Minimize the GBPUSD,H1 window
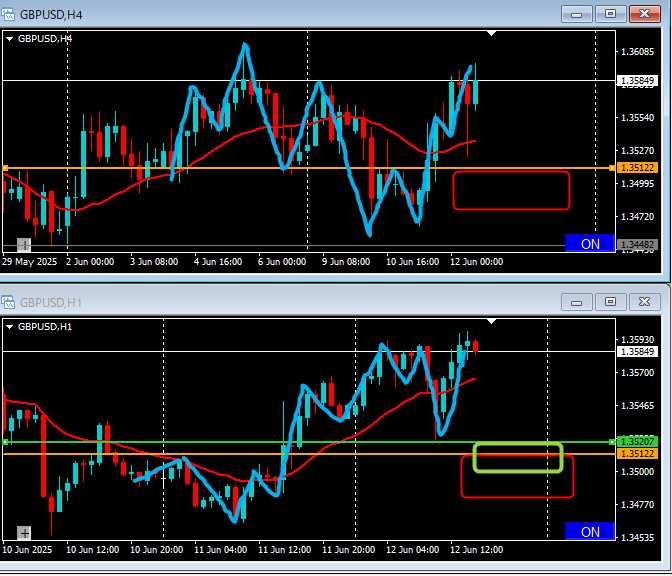Viewport: 672px width, 576px height. click(576, 302)
